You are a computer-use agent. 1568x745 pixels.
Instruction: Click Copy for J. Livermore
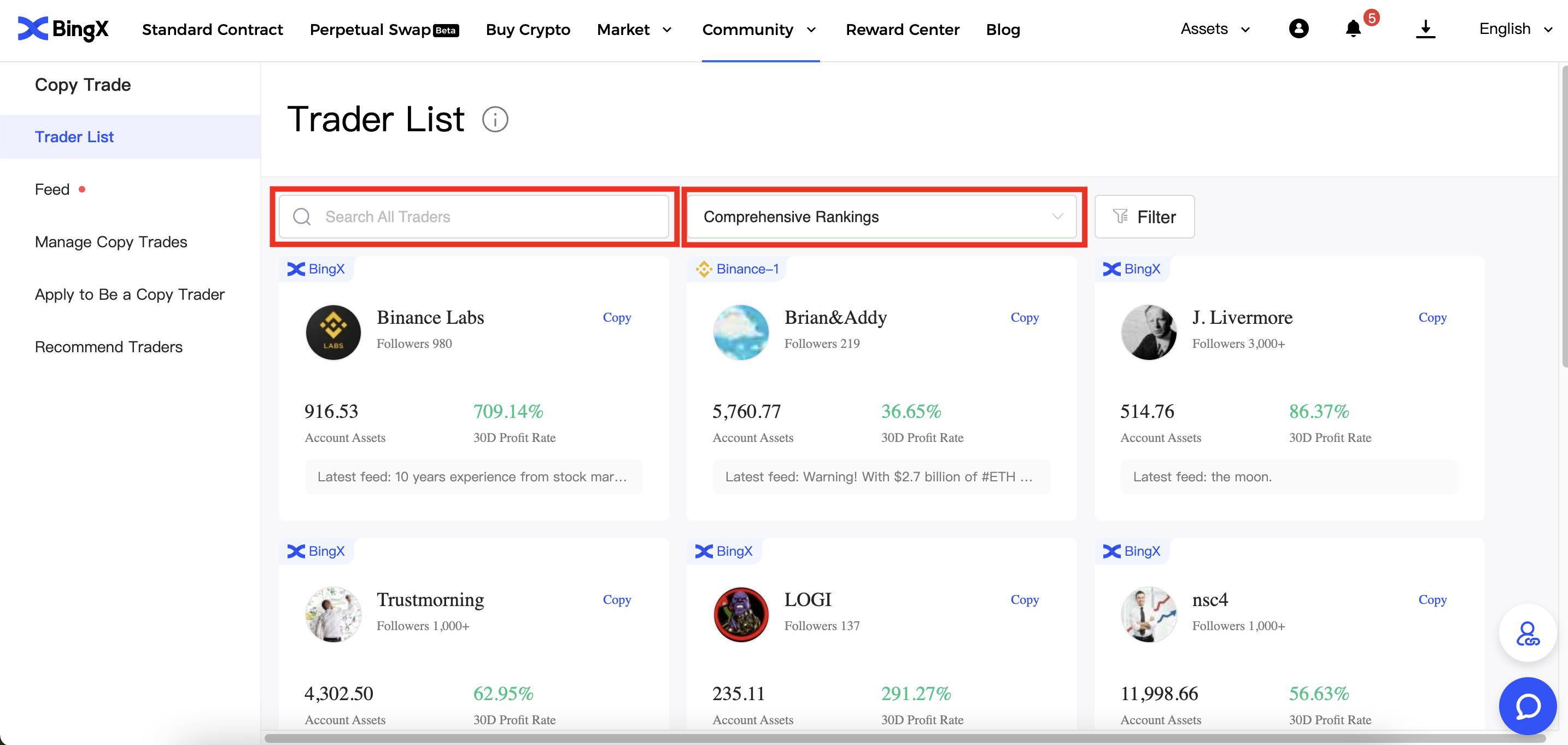(x=1432, y=317)
